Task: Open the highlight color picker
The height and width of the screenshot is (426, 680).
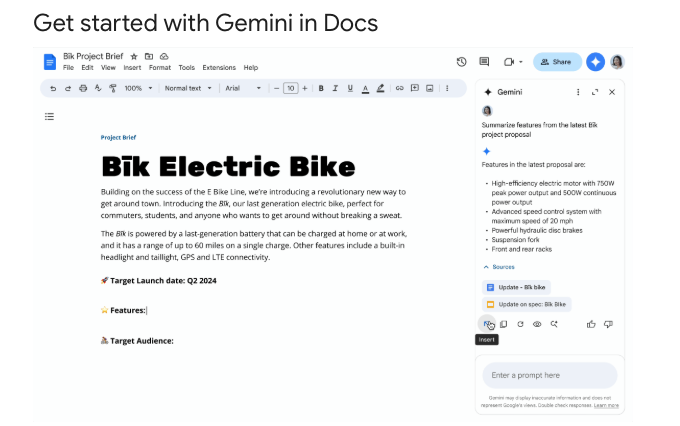Action: [x=380, y=88]
